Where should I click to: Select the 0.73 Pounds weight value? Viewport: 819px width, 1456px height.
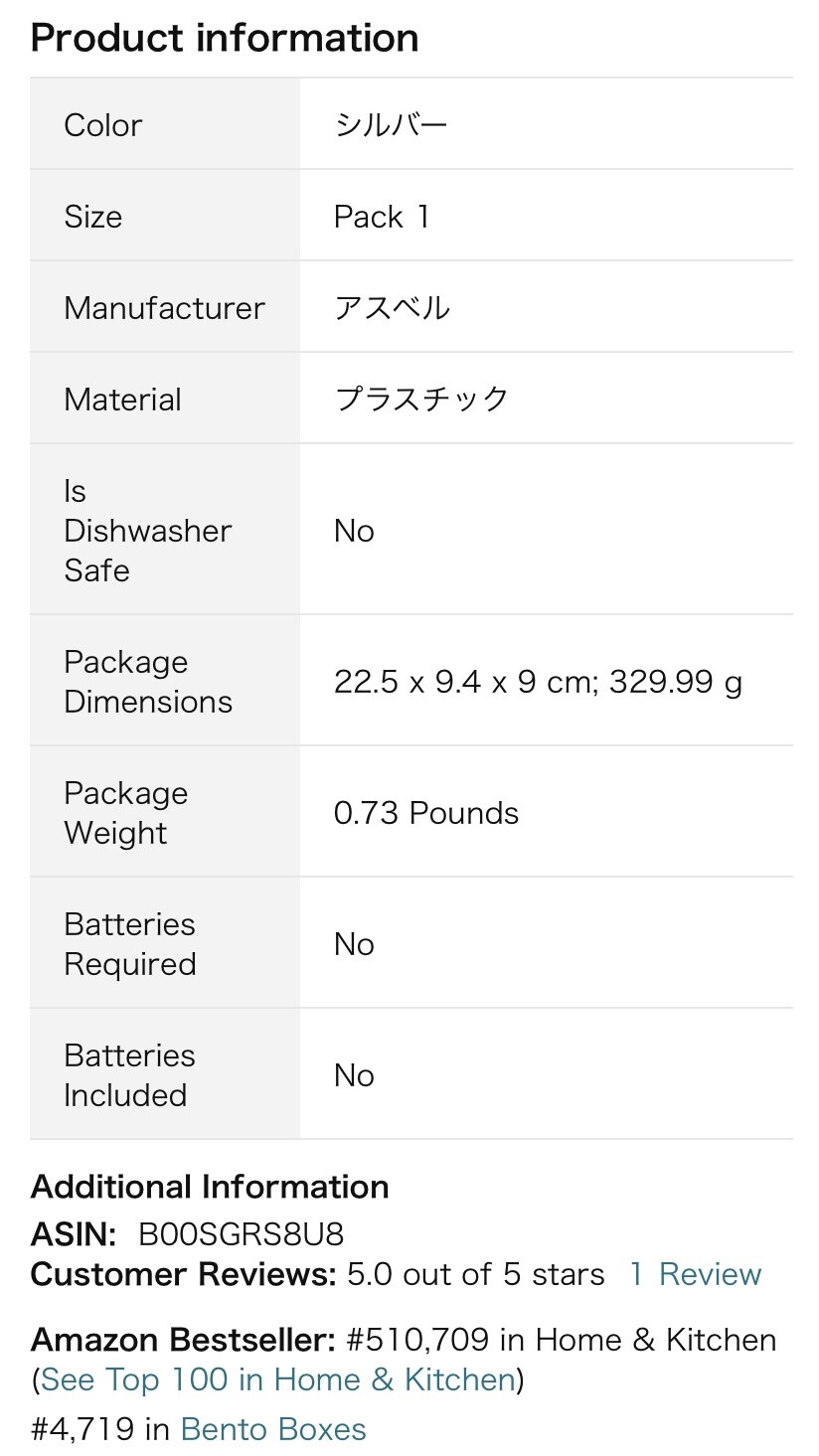[x=426, y=813]
